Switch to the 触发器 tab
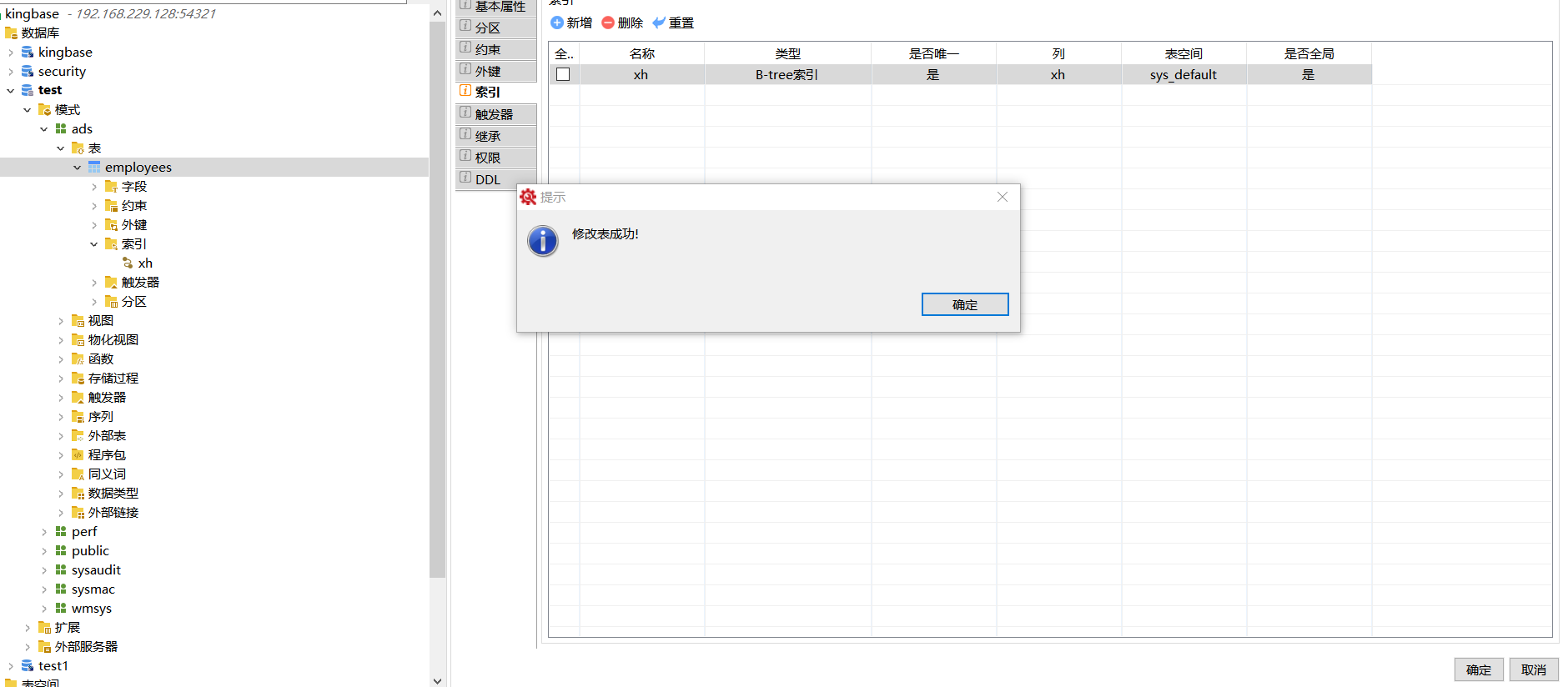Viewport: 1568px width, 687px height. coord(495,114)
